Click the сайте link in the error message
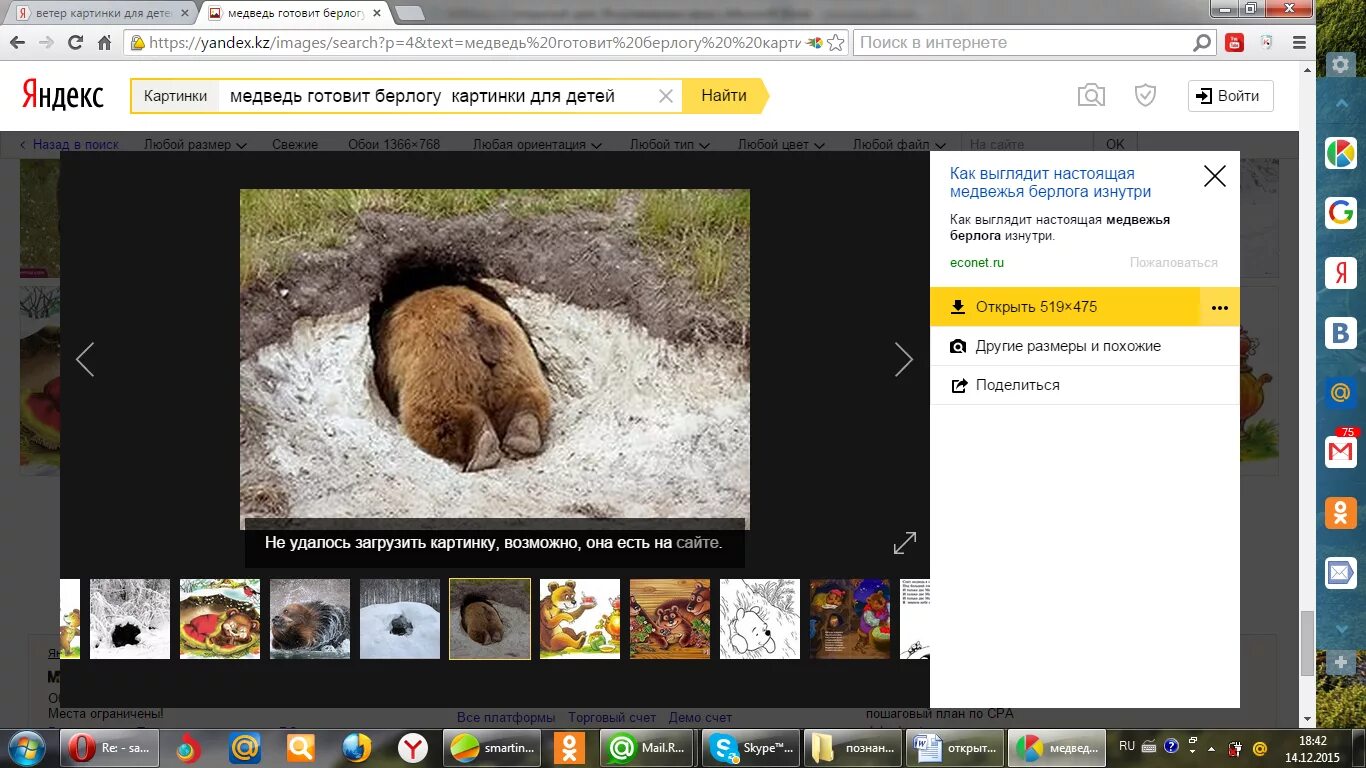The width and height of the screenshot is (1366, 768). pyautogui.click(x=697, y=543)
